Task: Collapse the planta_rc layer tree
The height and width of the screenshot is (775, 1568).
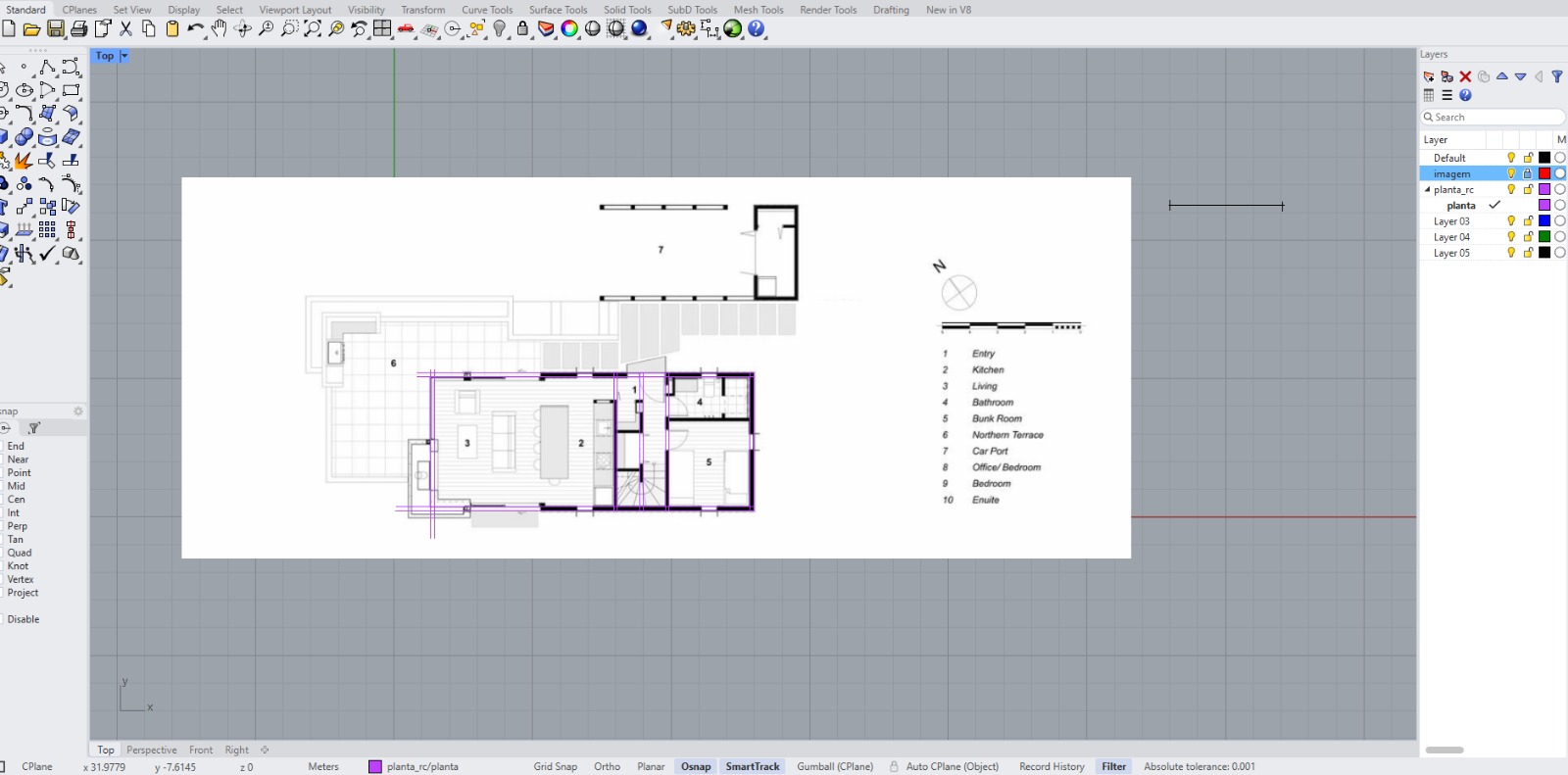Action: 1427,190
